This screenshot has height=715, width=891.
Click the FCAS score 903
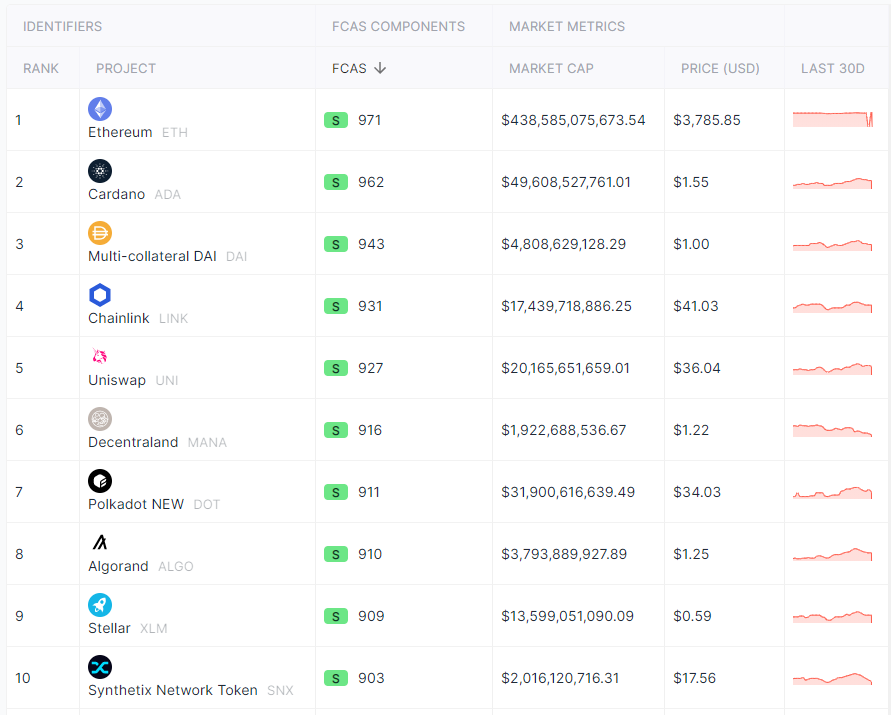point(371,678)
